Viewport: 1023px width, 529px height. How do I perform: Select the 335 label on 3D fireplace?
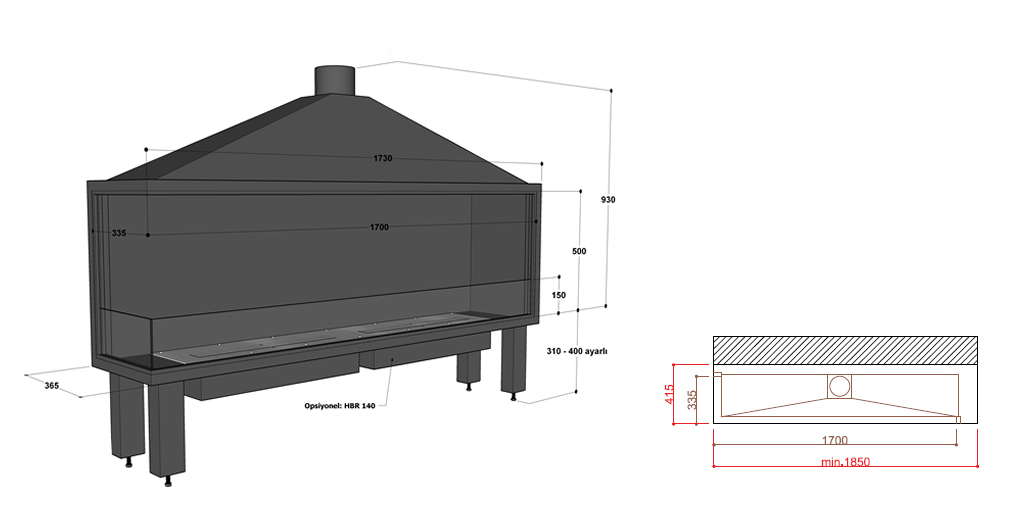click(119, 233)
